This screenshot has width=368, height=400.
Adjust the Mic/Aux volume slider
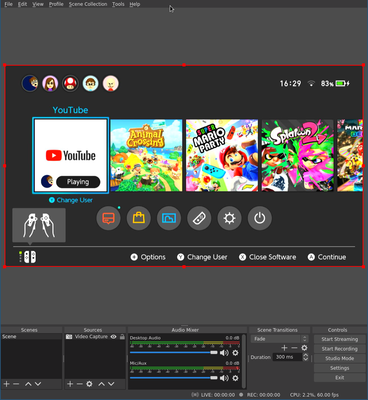click(173, 378)
